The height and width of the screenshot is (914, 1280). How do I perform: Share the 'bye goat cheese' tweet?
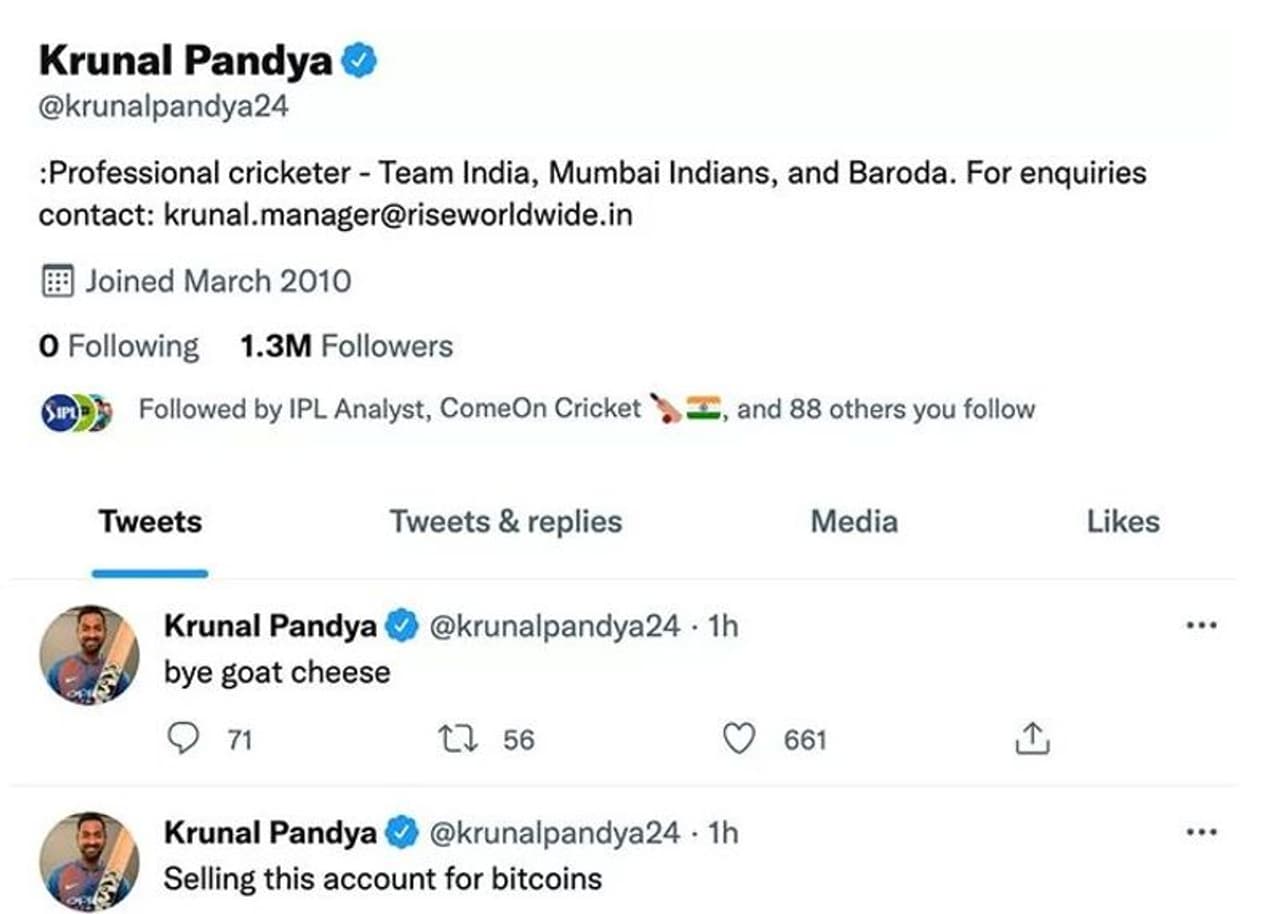coord(1032,739)
